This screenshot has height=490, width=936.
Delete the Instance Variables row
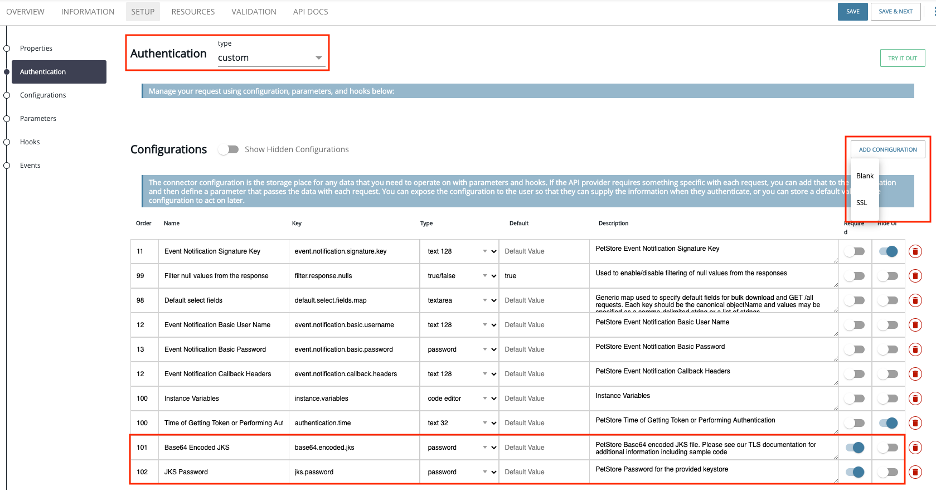click(x=915, y=398)
